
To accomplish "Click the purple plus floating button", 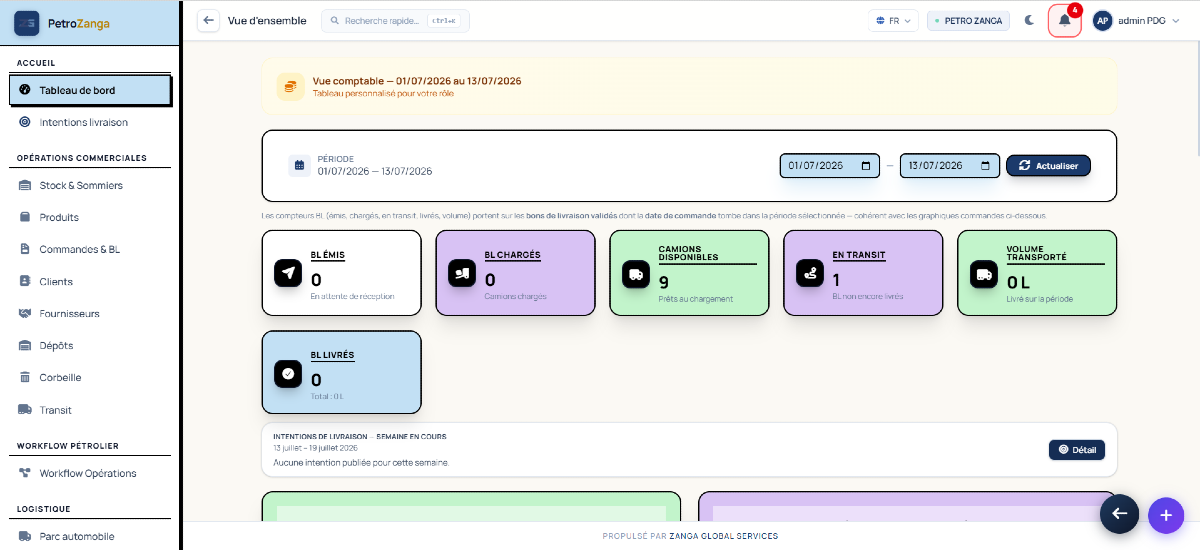I will coord(1165,514).
